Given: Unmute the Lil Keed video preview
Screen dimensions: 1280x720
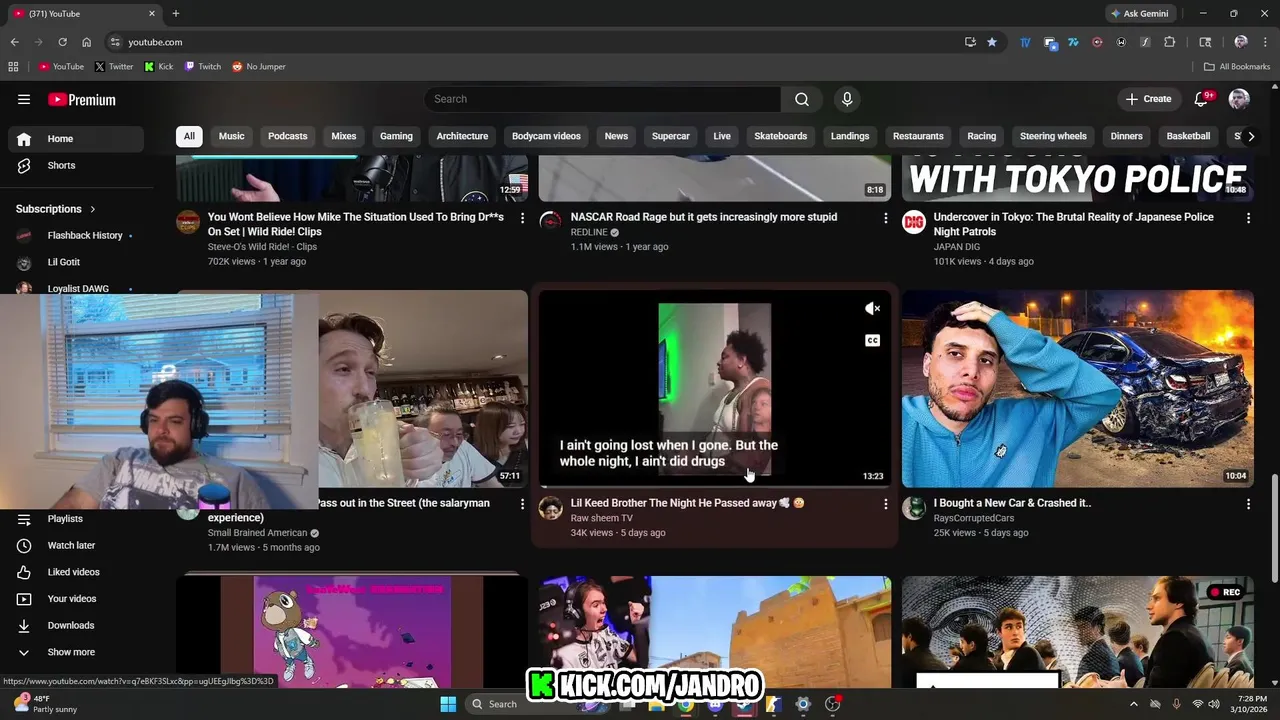Looking at the screenshot, I should (872, 309).
